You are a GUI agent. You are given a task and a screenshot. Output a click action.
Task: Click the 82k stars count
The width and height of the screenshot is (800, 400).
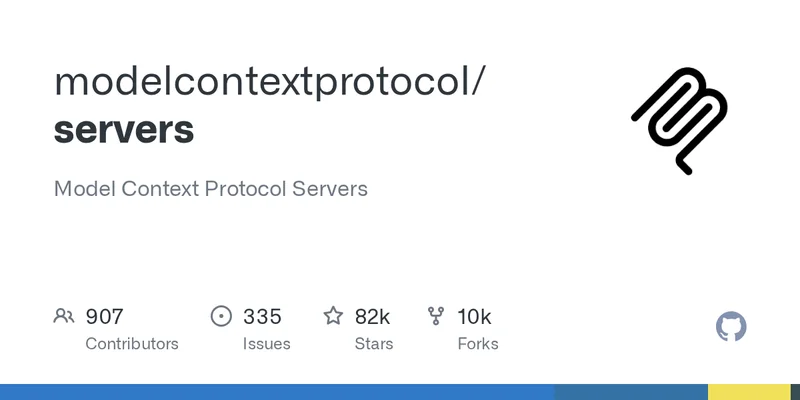[372, 317]
